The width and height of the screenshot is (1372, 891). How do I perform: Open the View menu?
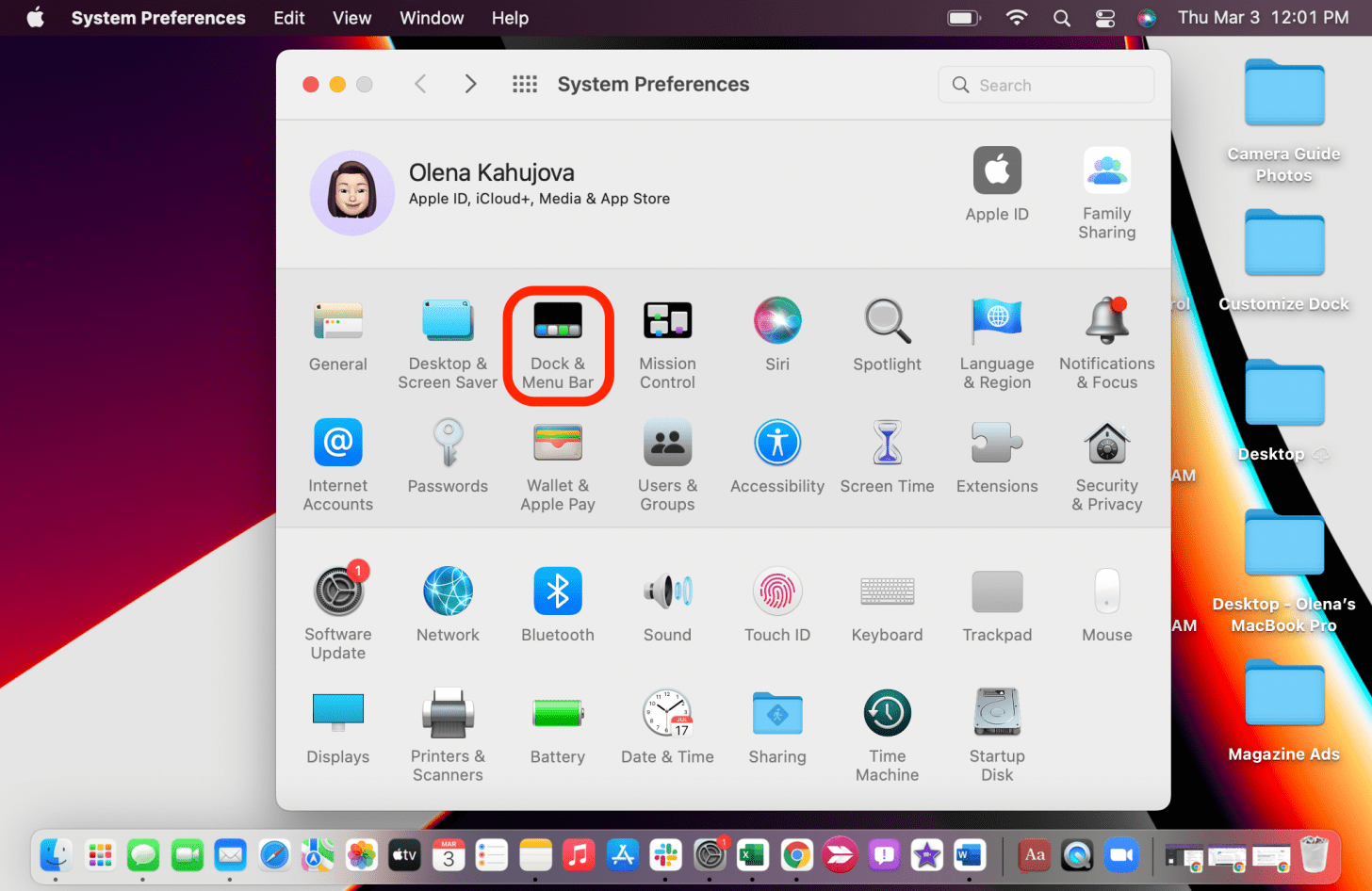pos(351,18)
